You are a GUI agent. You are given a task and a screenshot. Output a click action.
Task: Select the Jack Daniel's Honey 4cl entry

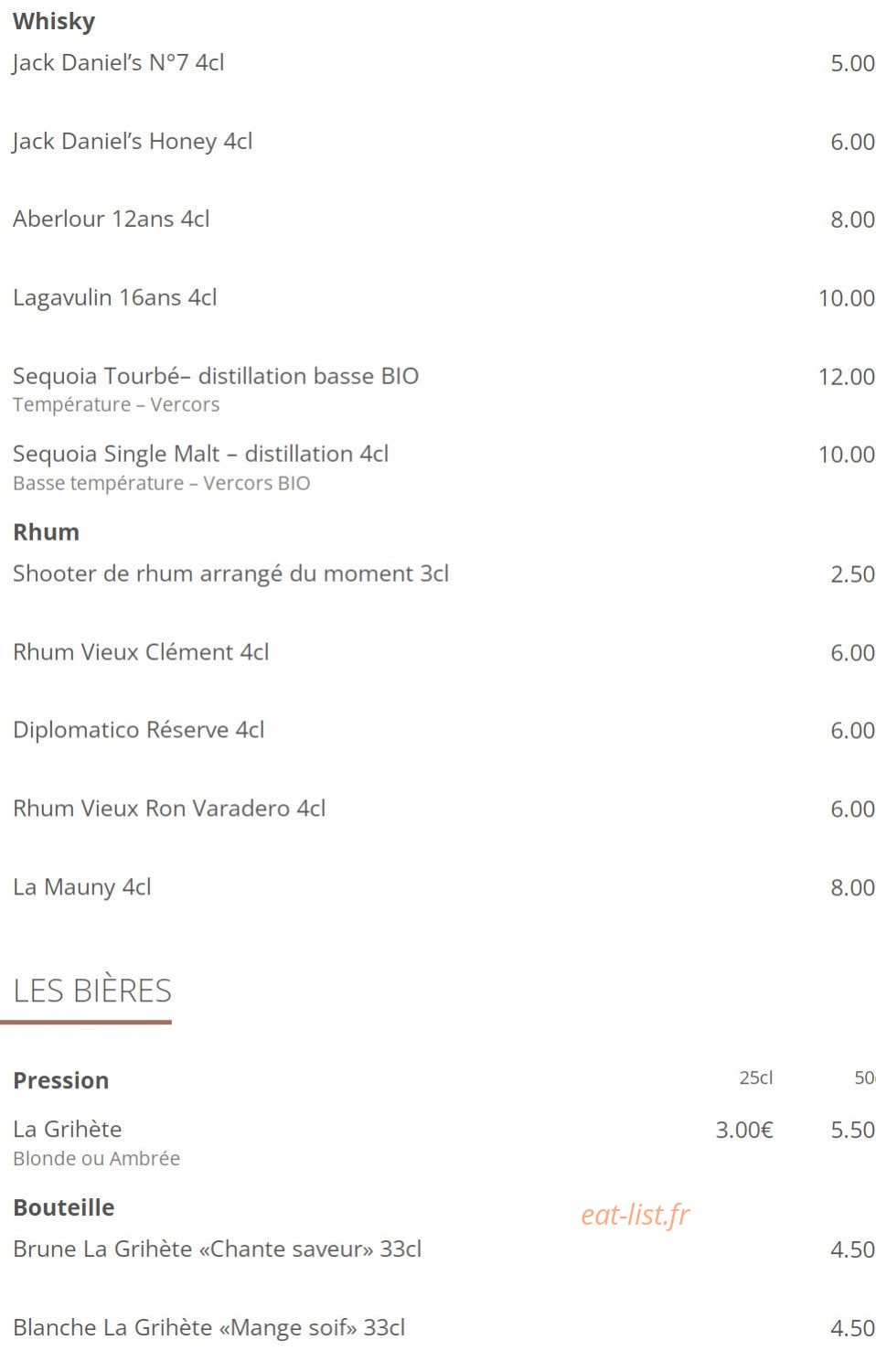[x=133, y=142]
